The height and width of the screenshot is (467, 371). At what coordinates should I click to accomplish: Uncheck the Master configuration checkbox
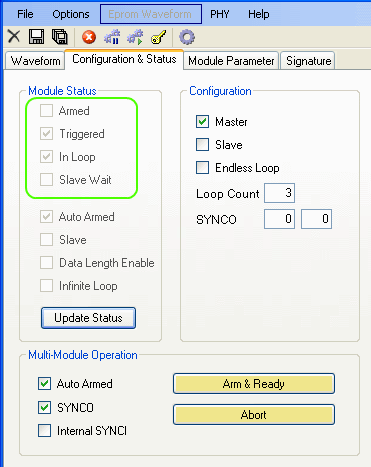click(x=202, y=122)
